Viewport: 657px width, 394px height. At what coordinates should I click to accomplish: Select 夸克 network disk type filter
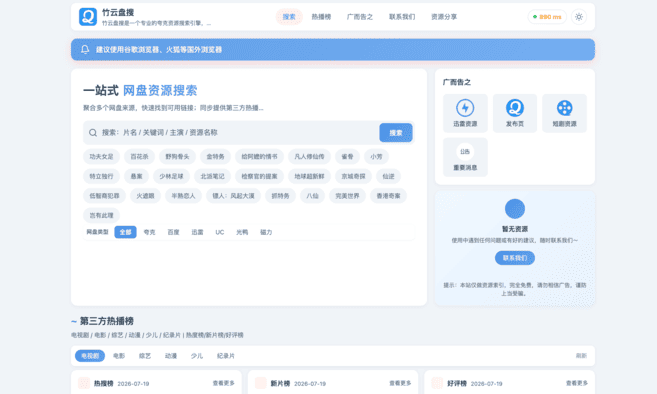click(149, 232)
